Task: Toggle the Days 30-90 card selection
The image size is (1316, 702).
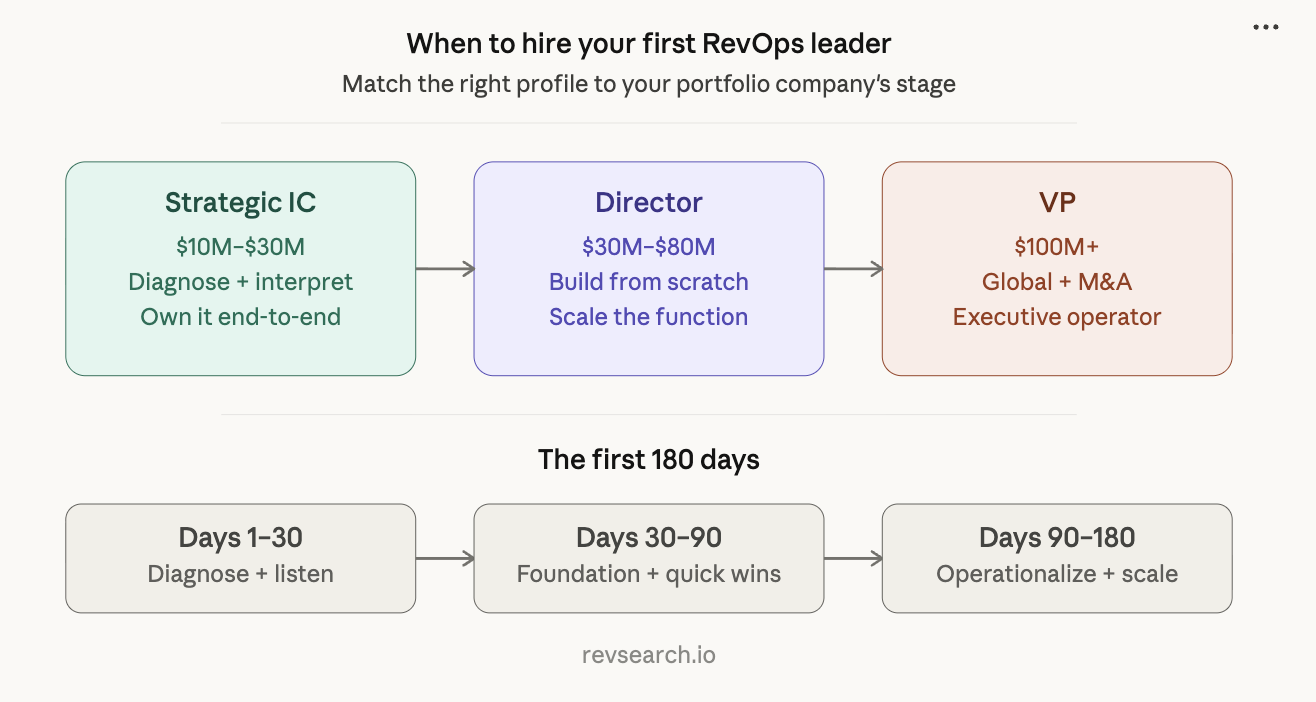Action: pos(648,558)
